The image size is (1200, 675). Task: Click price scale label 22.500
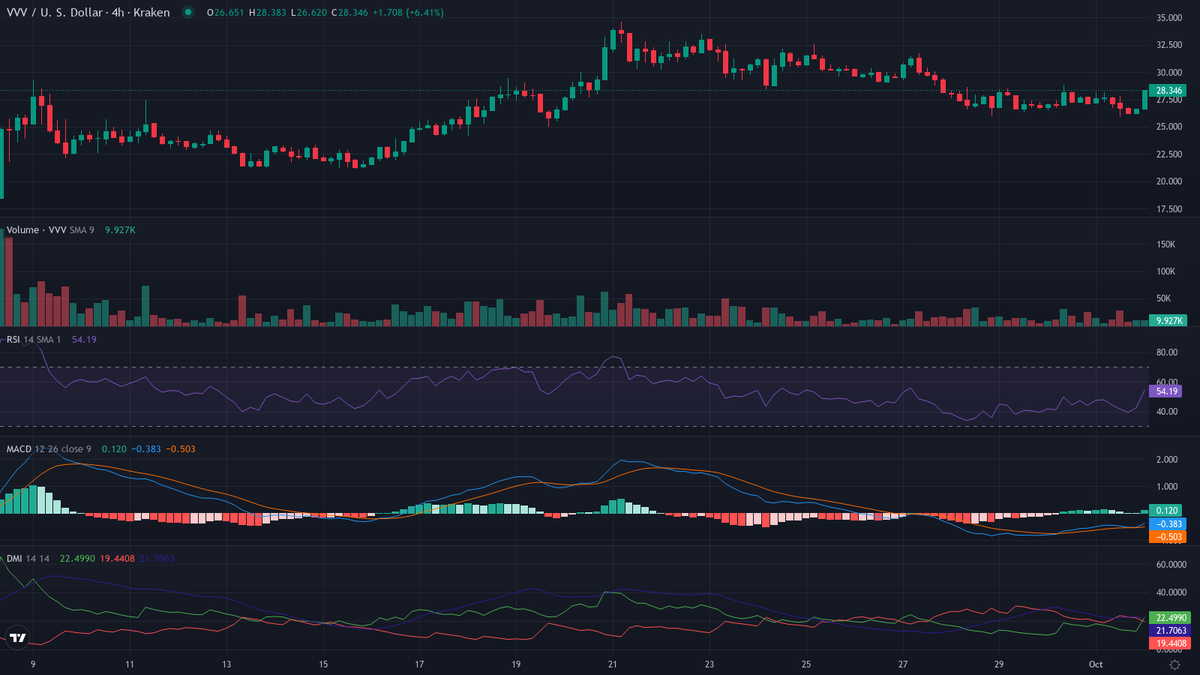[x=1171, y=155]
